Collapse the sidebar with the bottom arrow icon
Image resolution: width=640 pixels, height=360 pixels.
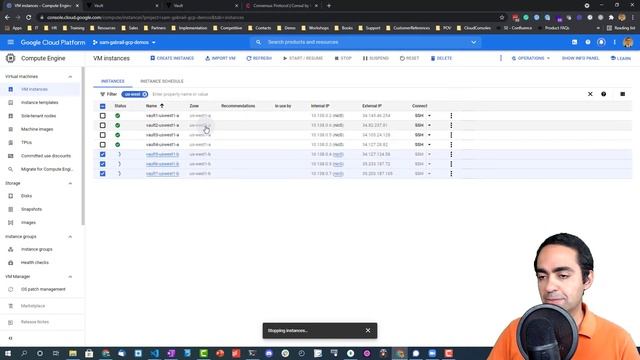point(11,338)
